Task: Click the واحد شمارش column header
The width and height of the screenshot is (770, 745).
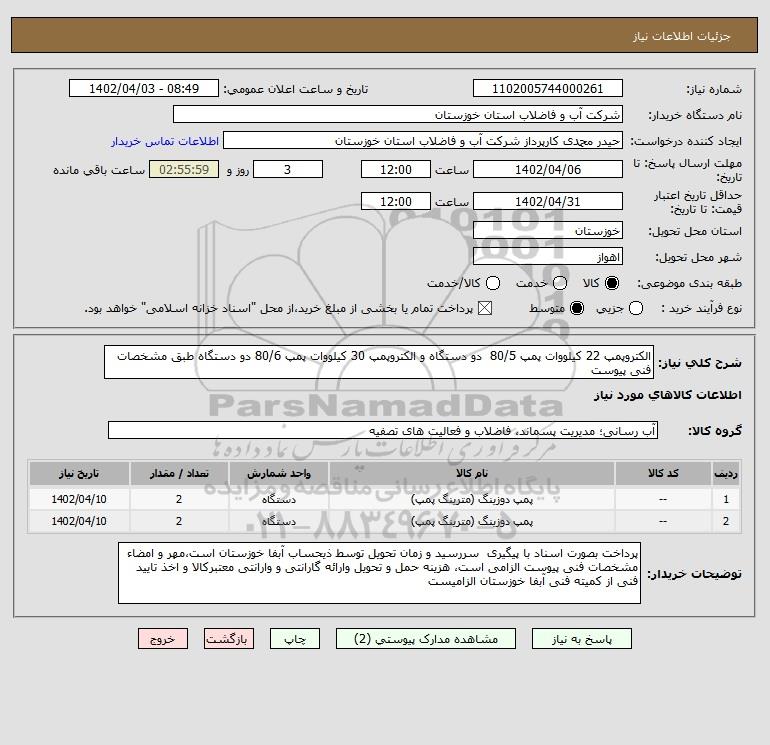Action: point(278,473)
